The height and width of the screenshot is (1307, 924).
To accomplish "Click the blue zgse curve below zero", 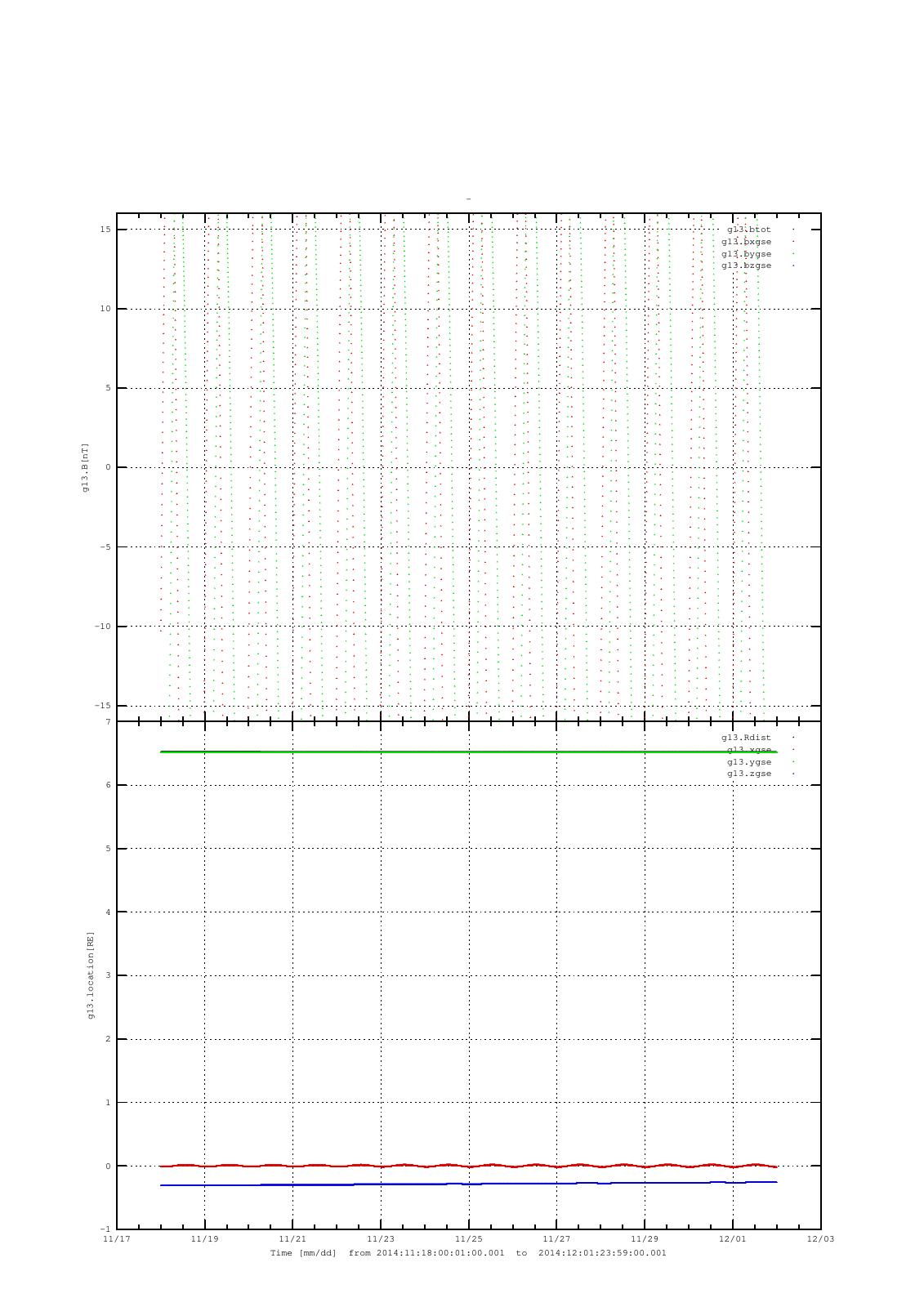I will click(x=468, y=1184).
